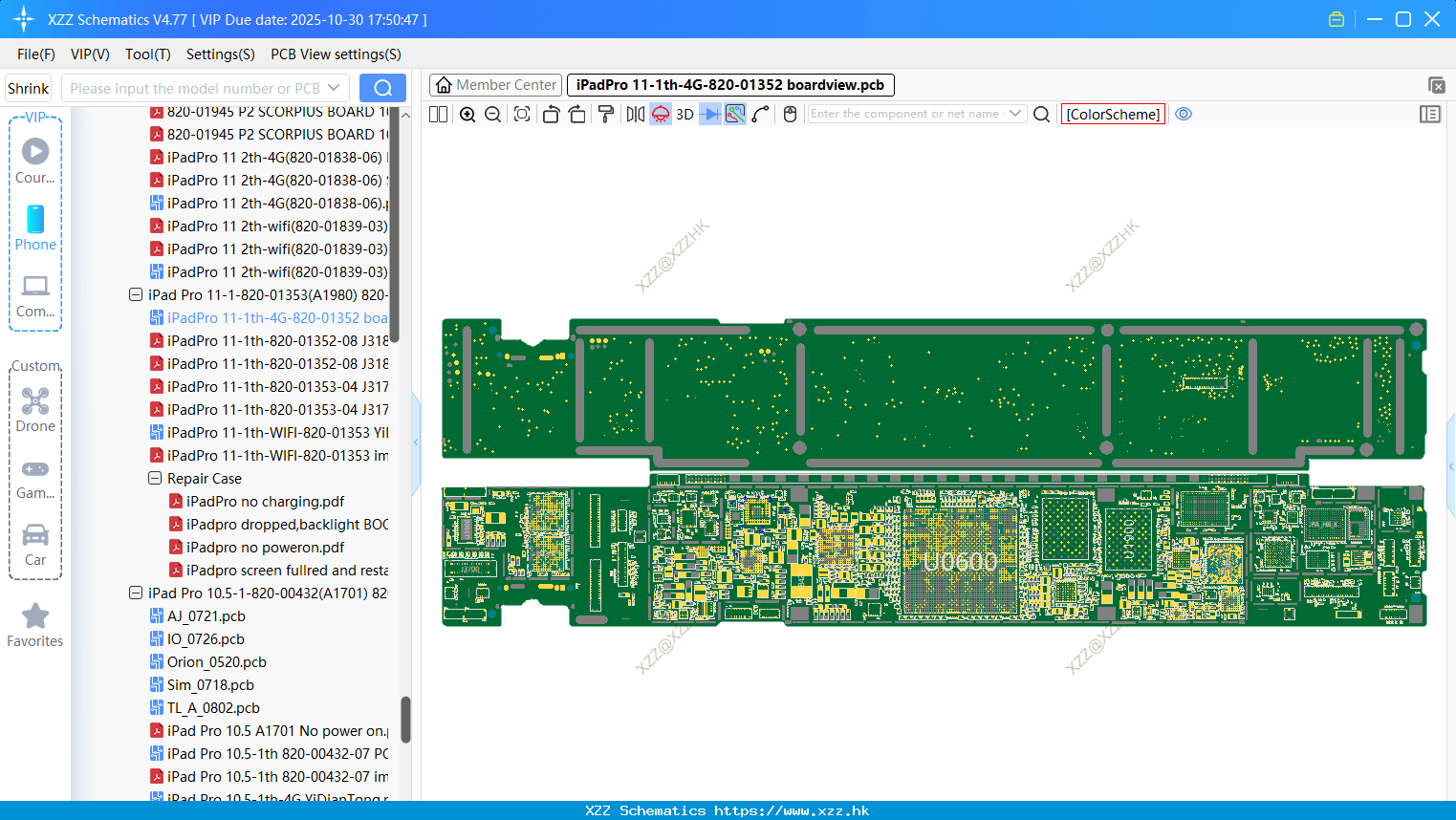Open the File(F) menu

pyautogui.click(x=36, y=54)
